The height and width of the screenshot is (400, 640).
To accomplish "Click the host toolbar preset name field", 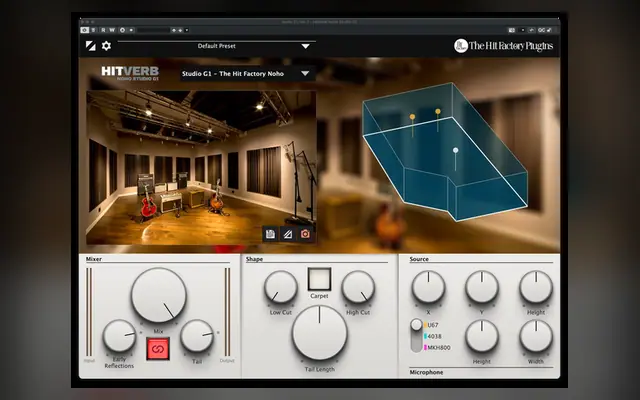I will [x=153, y=30].
